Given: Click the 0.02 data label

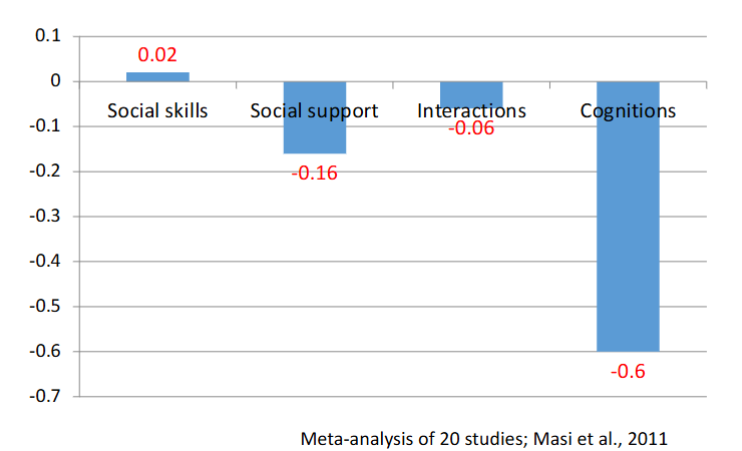Looking at the screenshot, I should 157,55.
